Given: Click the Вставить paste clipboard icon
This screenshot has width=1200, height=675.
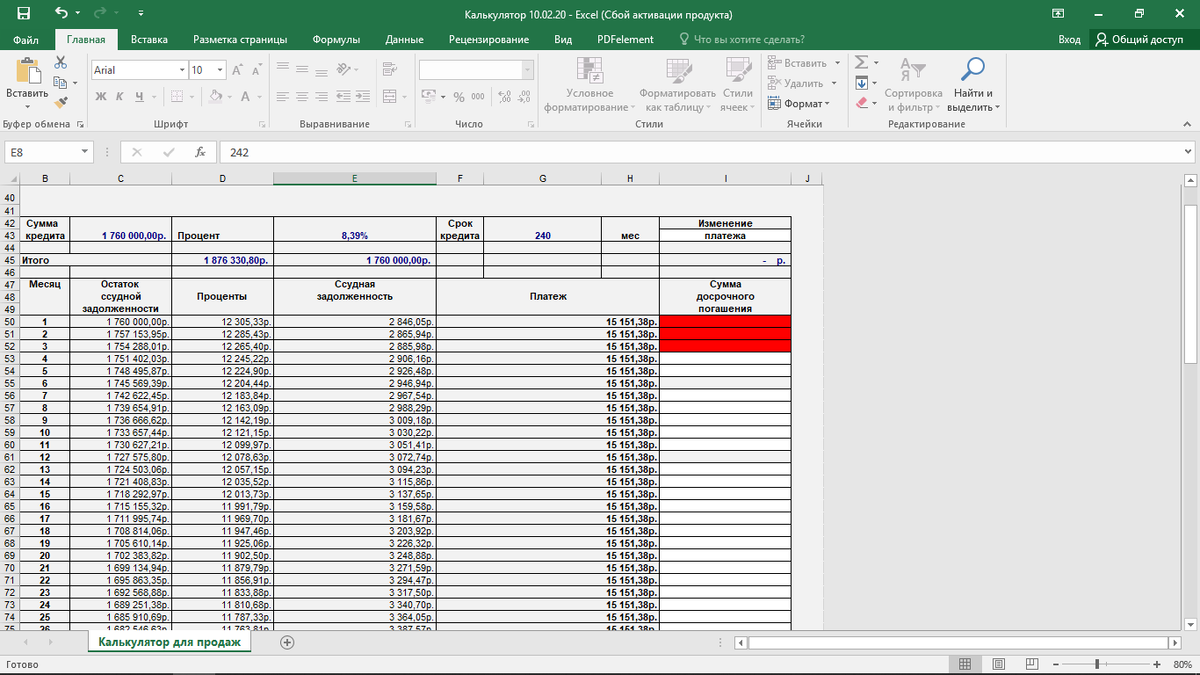Looking at the screenshot, I should [x=27, y=72].
